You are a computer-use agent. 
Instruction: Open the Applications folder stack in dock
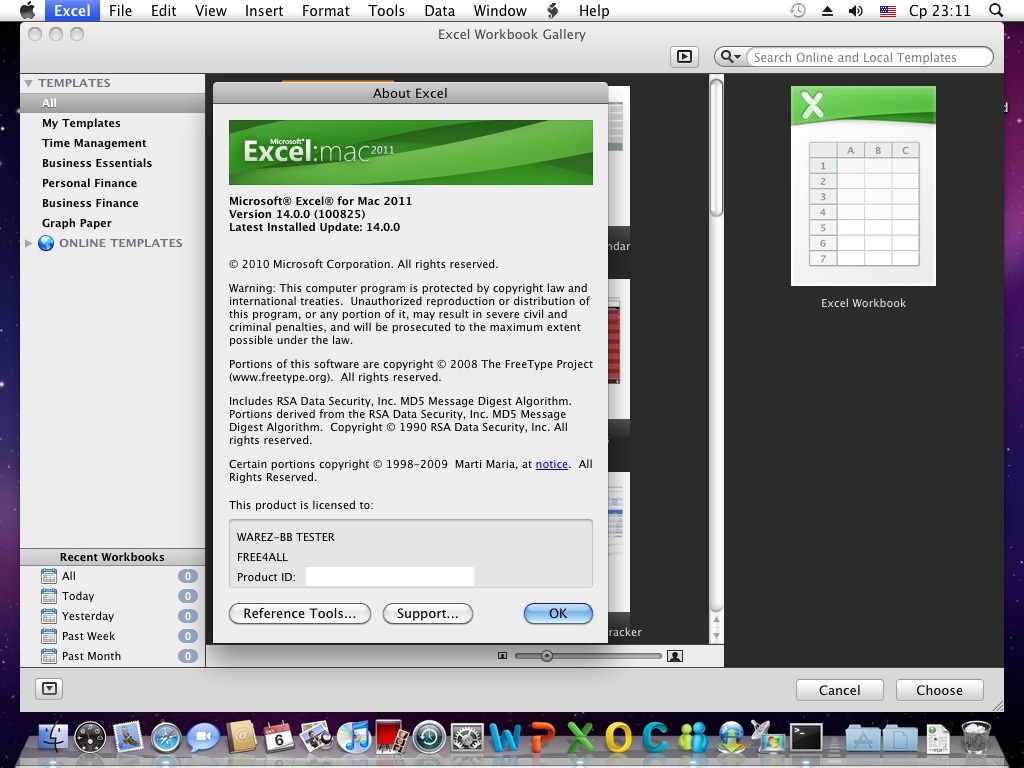(863, 739)
